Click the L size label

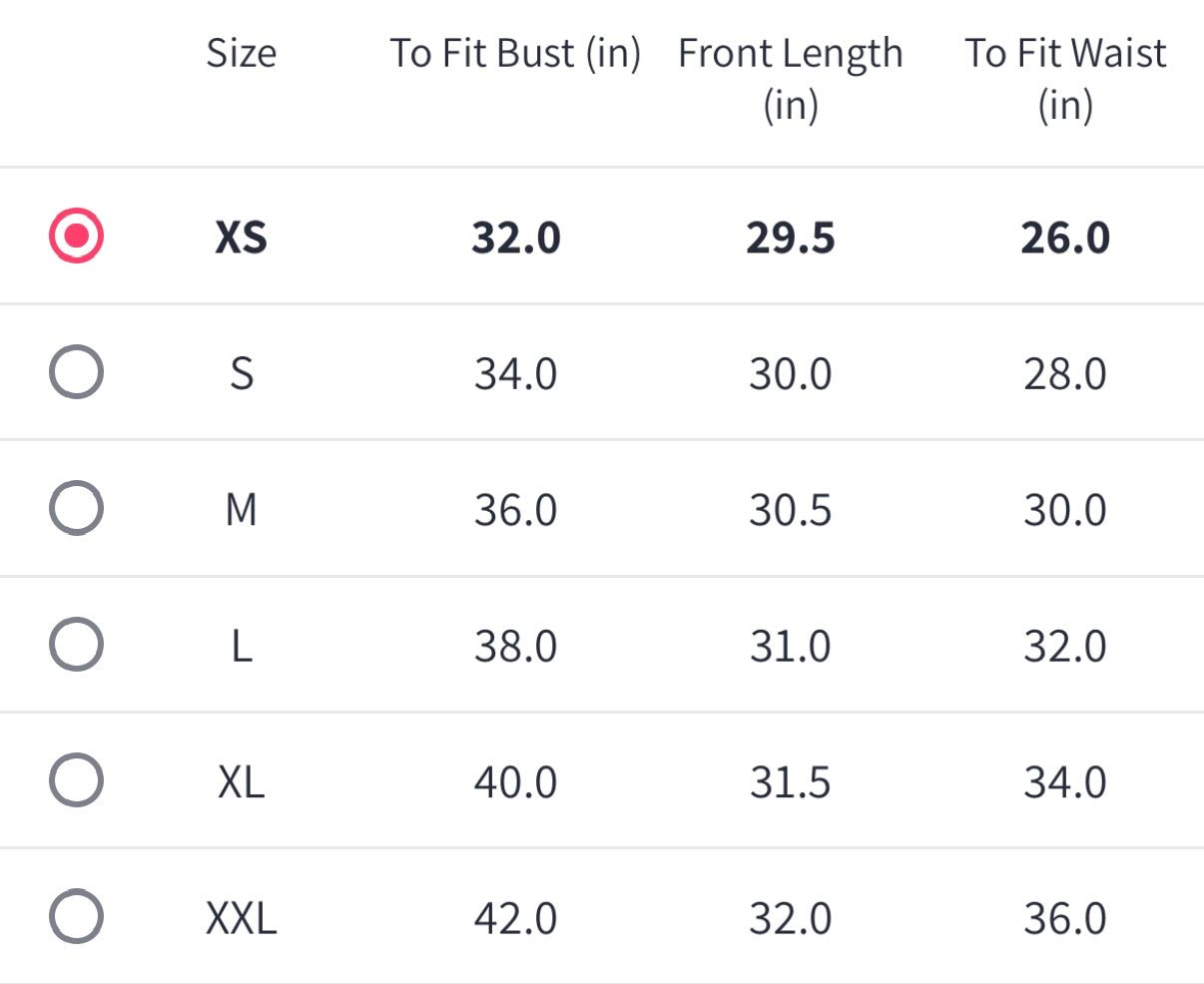242,646
